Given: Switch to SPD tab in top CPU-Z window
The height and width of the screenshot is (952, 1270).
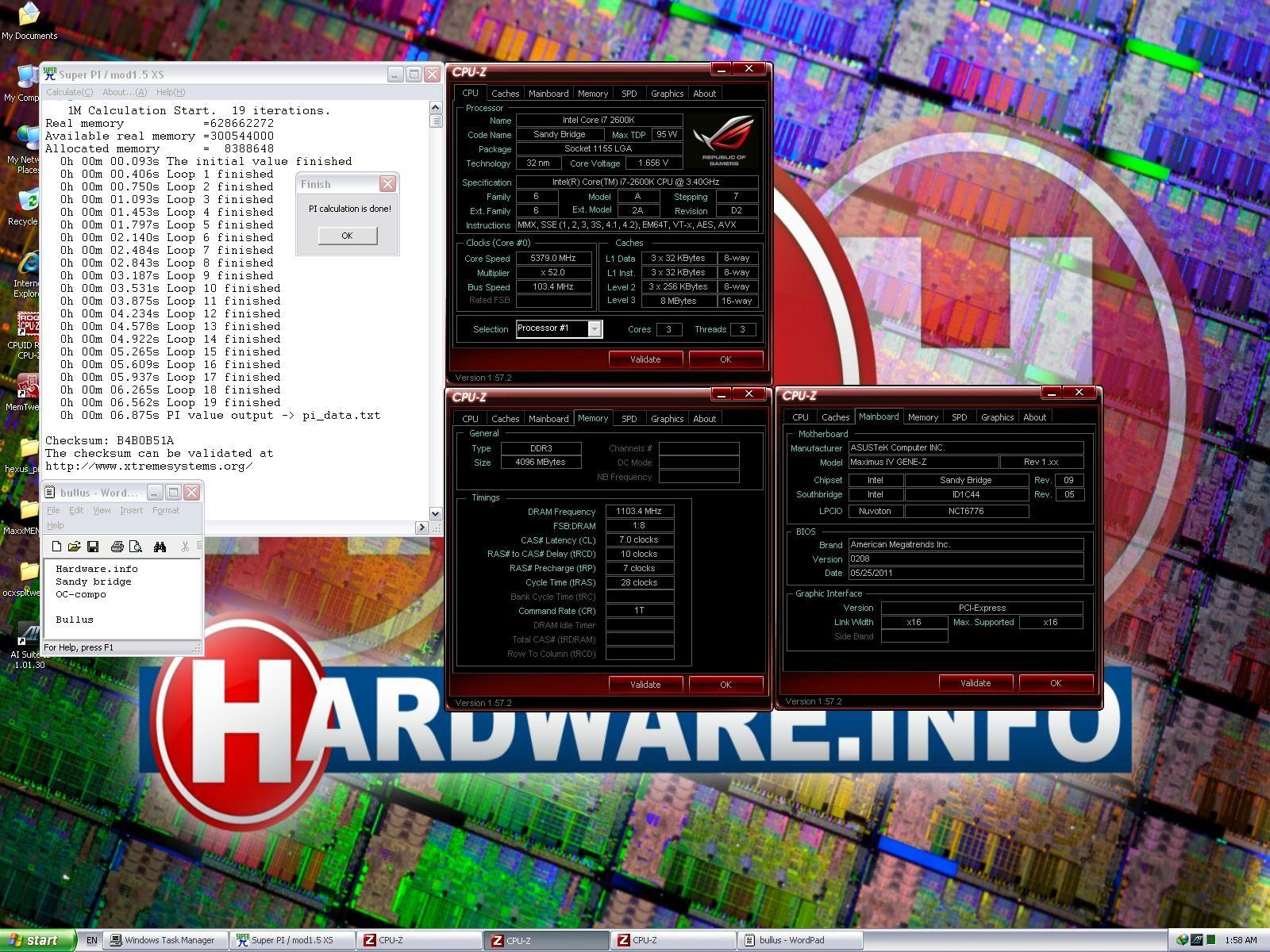Looking at the screenshot, I should pos(629,94).
